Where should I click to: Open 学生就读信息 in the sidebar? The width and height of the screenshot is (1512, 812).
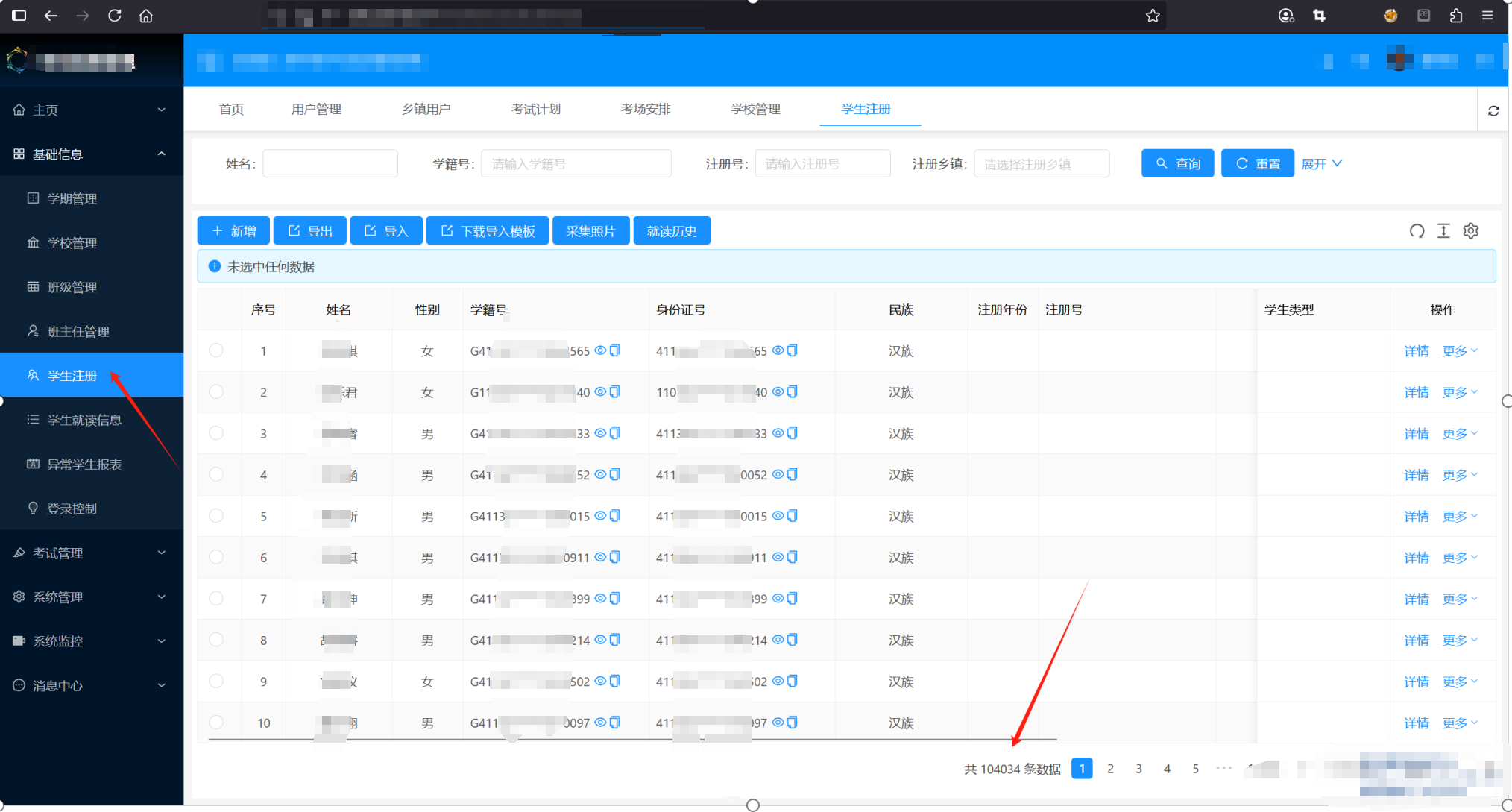click(84, 420)
